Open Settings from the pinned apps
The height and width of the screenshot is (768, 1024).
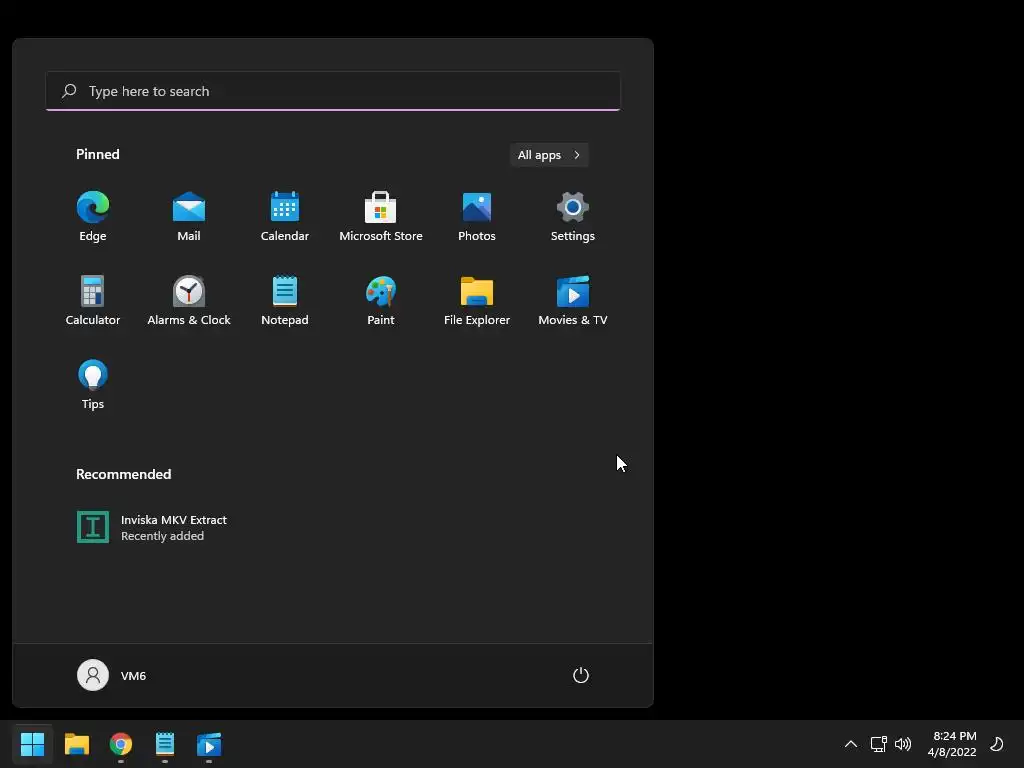(573, 217)
